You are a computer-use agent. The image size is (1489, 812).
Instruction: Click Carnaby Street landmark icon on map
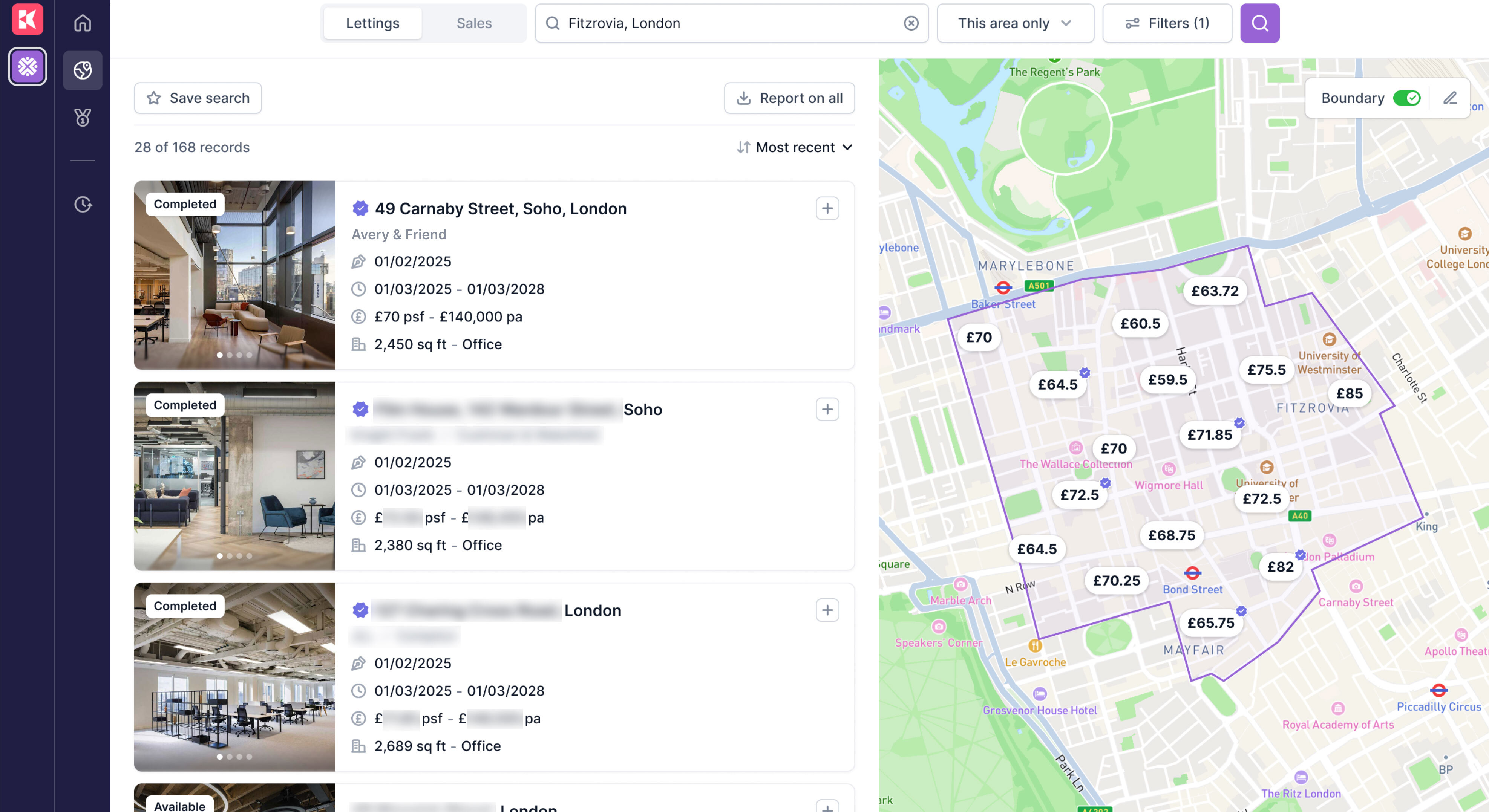coord(1356,586)
